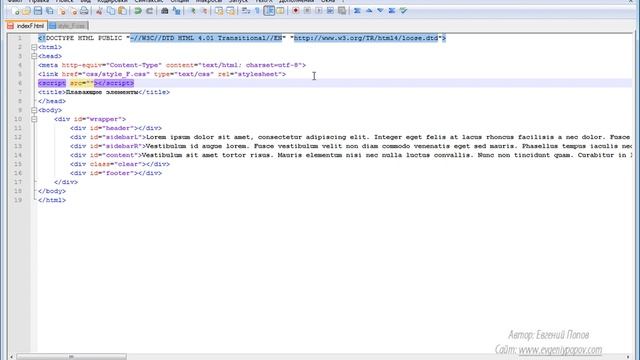Click the closing </body> tag

coord(52,191)
